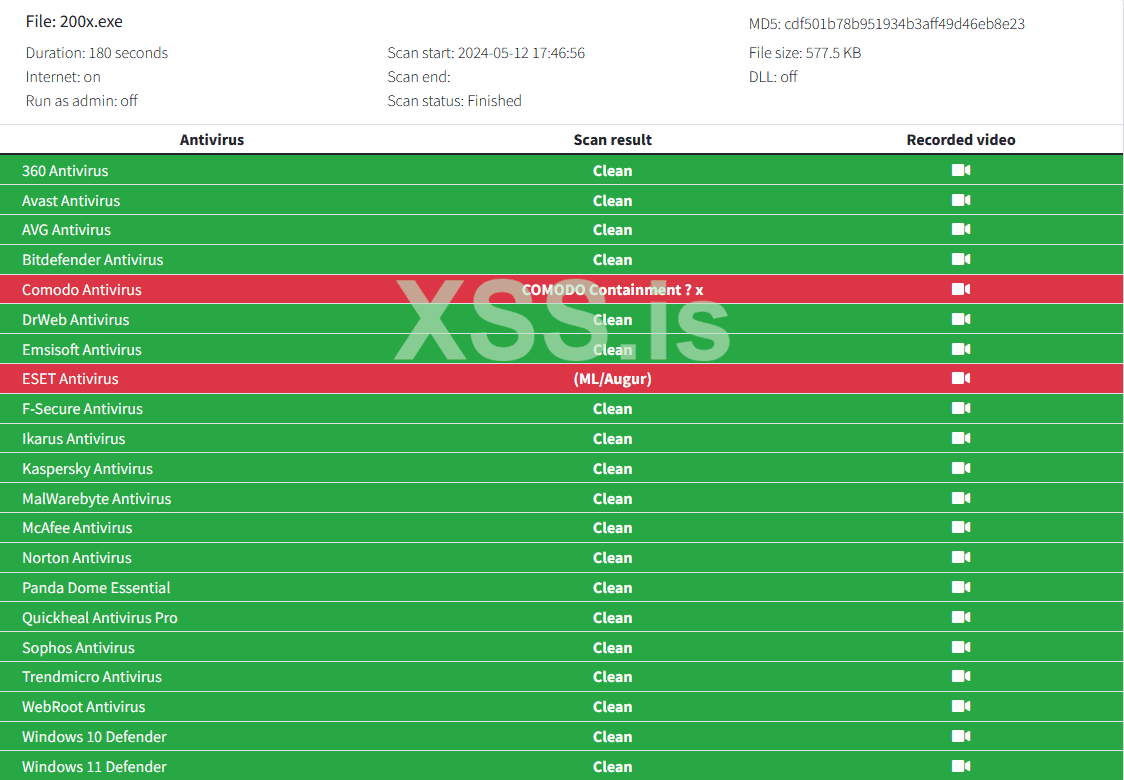Viewport: 1124px width, 780px height.
Task: Open Bitdefender Antivirus video recording
Action: pos(961,259)
